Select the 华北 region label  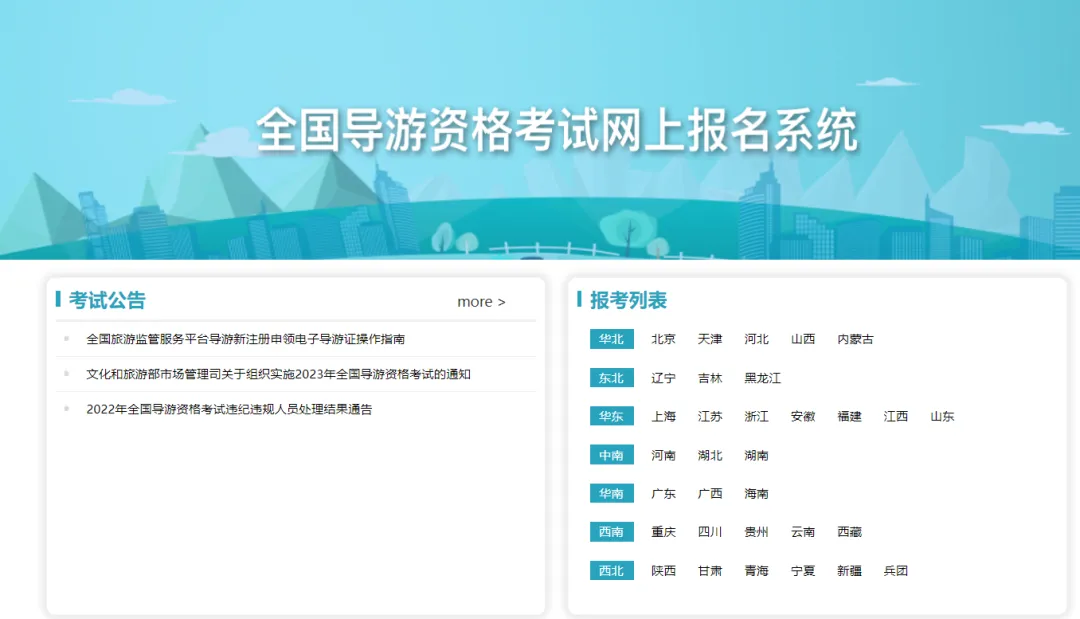click(x=611, y=339)
